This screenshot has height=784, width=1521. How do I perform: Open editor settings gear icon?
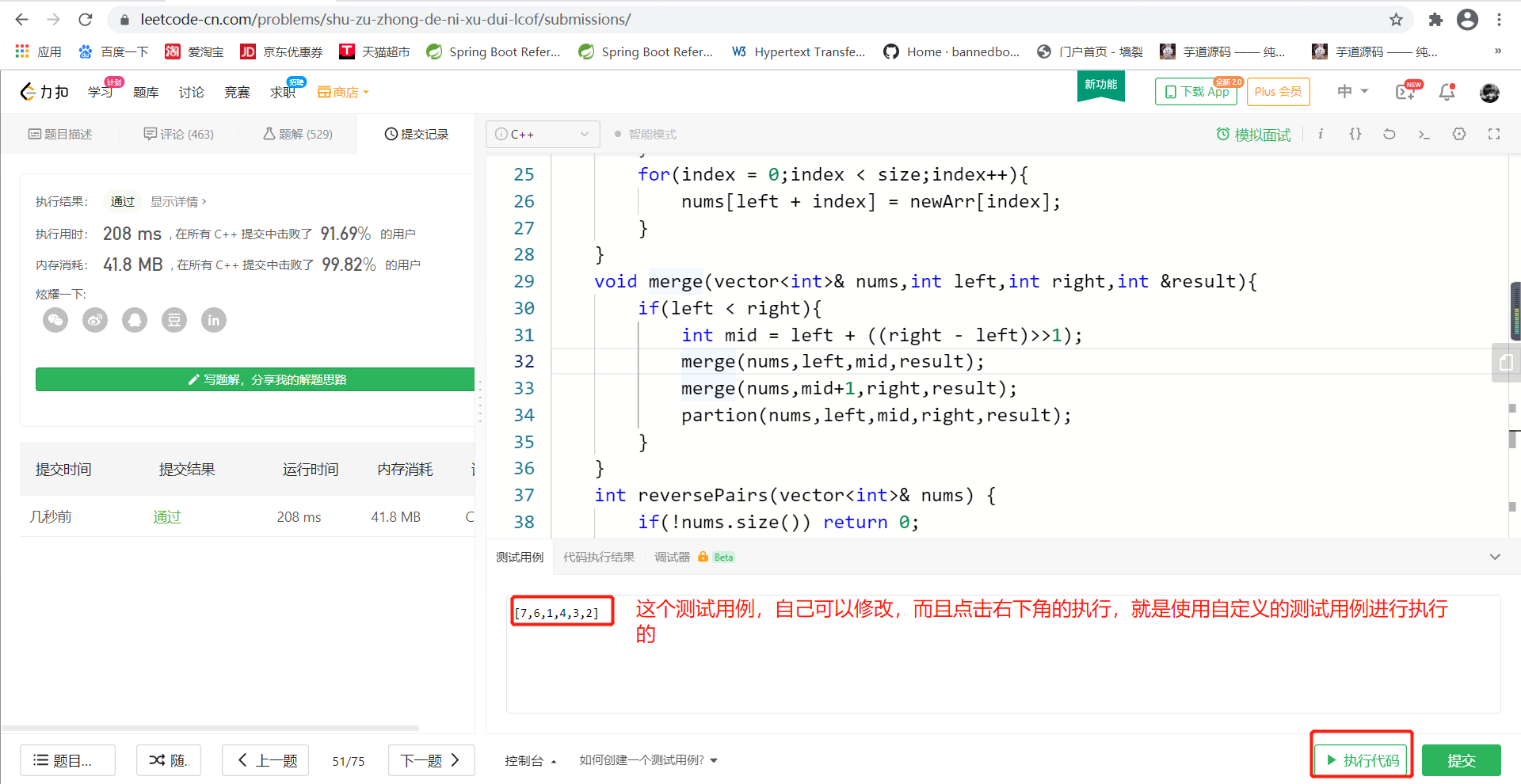(x=1459, y=134)
